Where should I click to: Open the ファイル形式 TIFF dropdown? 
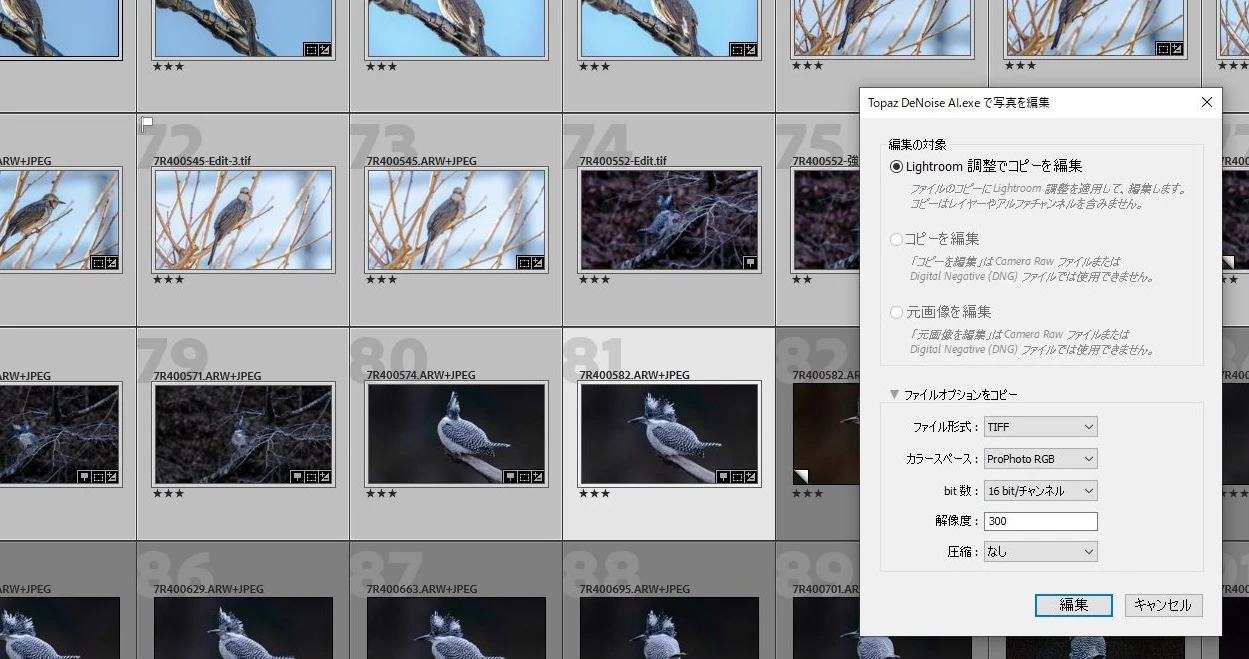point(1040,427)
